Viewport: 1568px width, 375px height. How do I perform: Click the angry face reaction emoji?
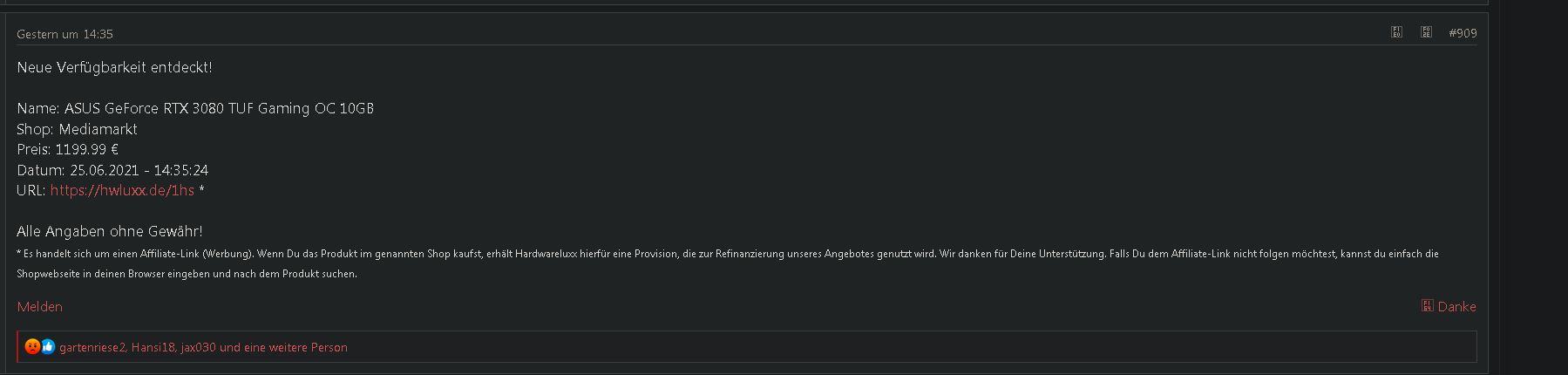[x=32, y=347]
